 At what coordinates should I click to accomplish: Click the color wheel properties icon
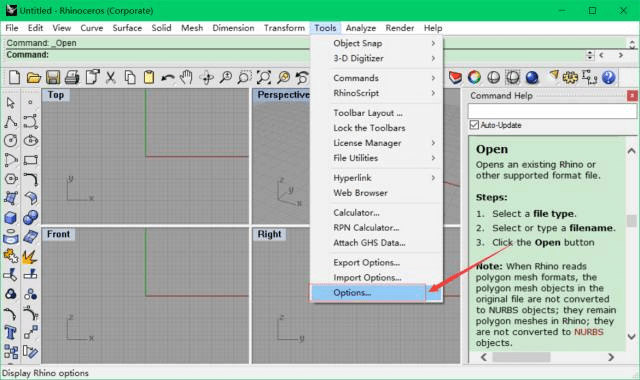point(474,77)
